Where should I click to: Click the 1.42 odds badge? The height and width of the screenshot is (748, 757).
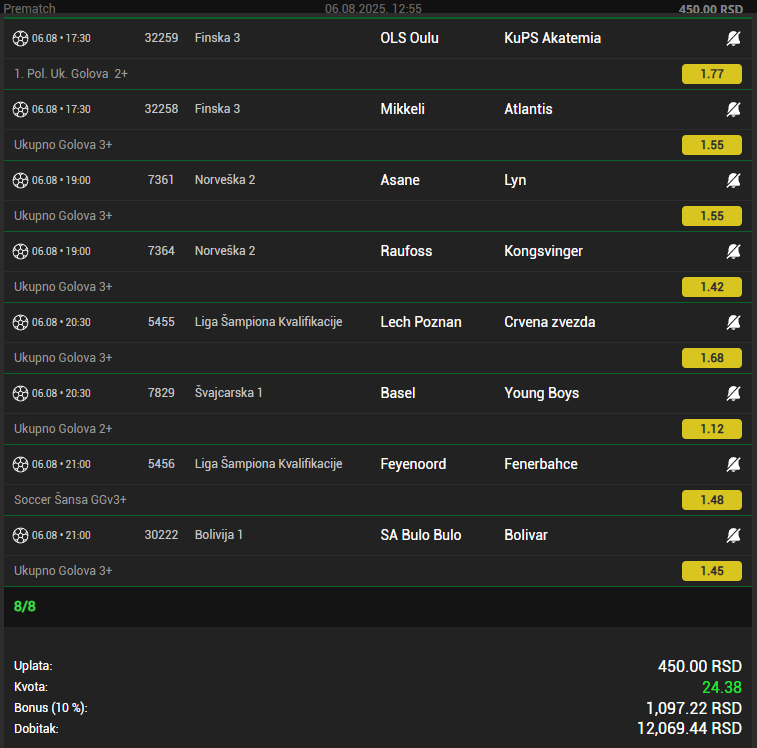712,287
